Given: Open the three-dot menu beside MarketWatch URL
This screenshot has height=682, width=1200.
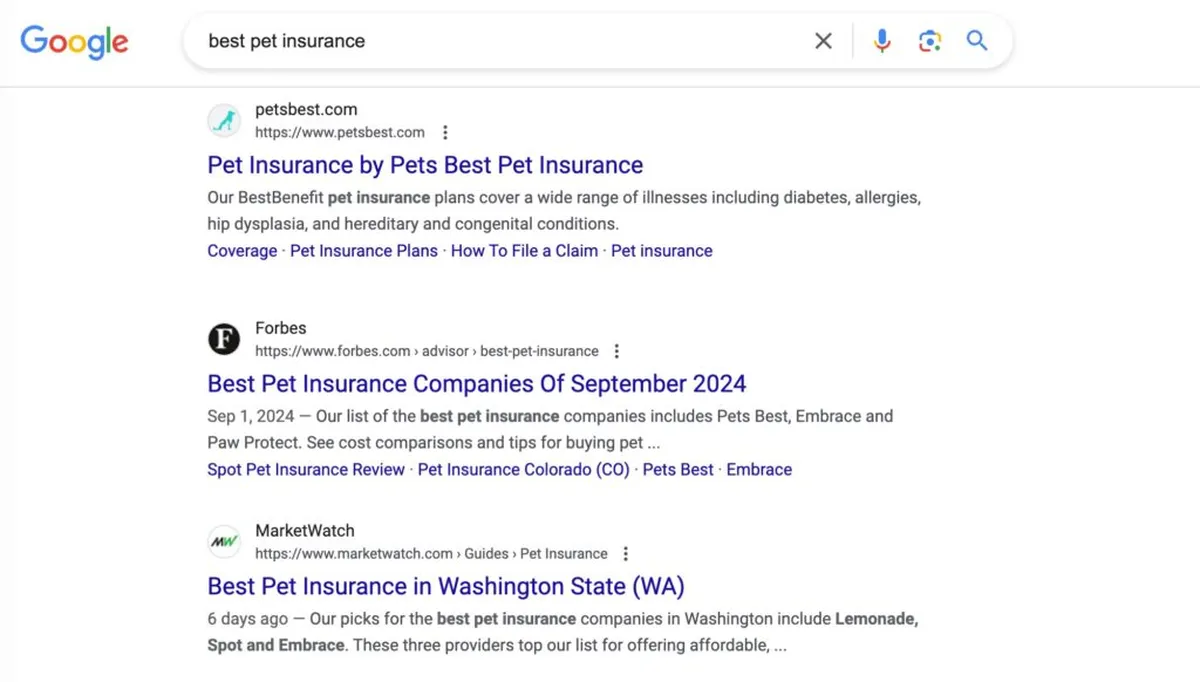Looking at the screenshot, I should click(626, 554).
